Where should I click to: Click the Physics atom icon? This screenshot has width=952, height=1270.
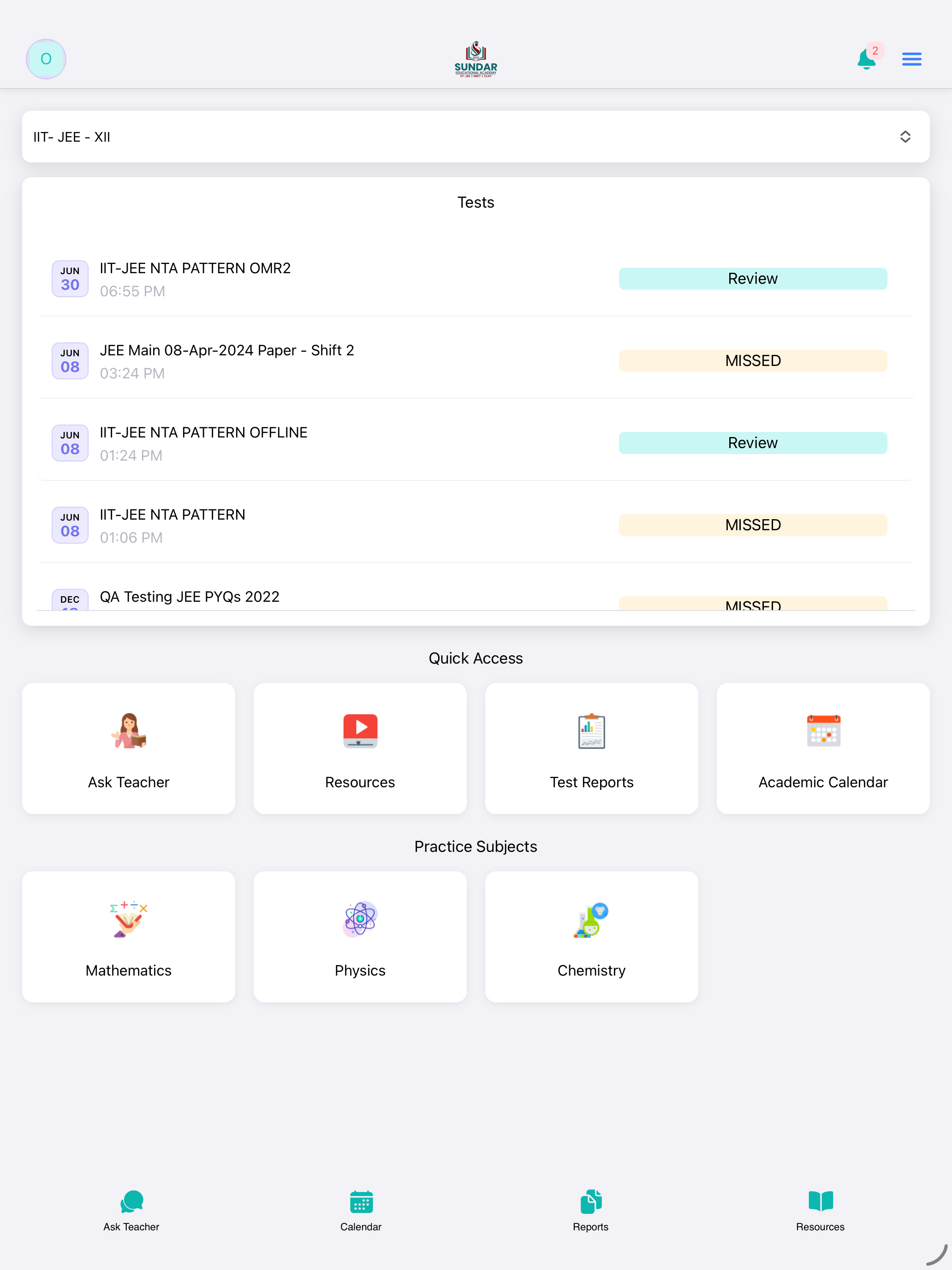click(x=360, y=919)
